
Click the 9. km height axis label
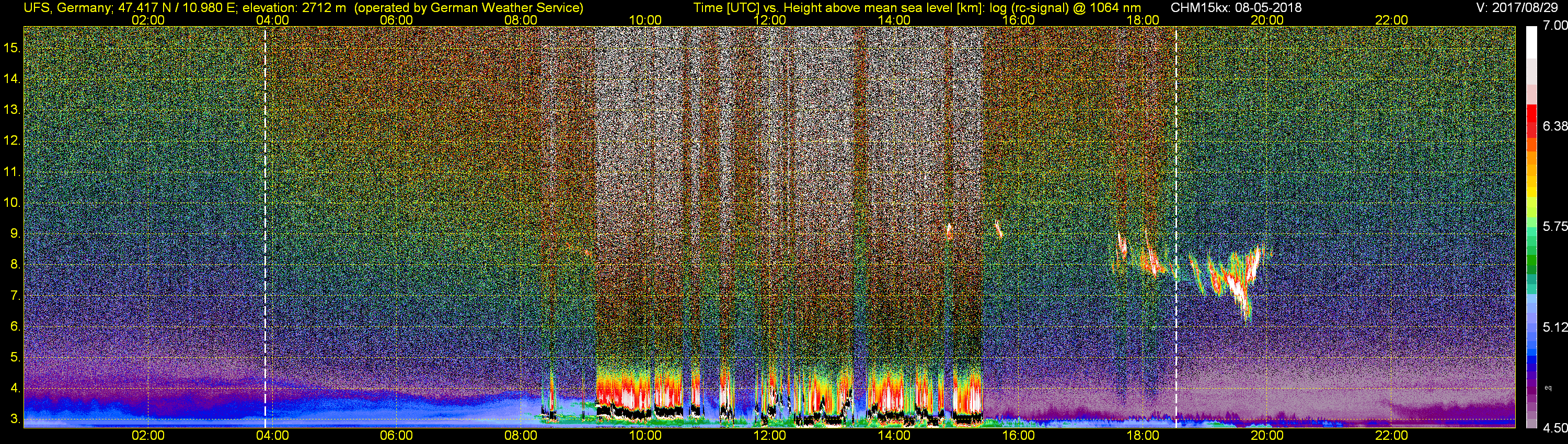pyautogui.click(x=15, y=233)
